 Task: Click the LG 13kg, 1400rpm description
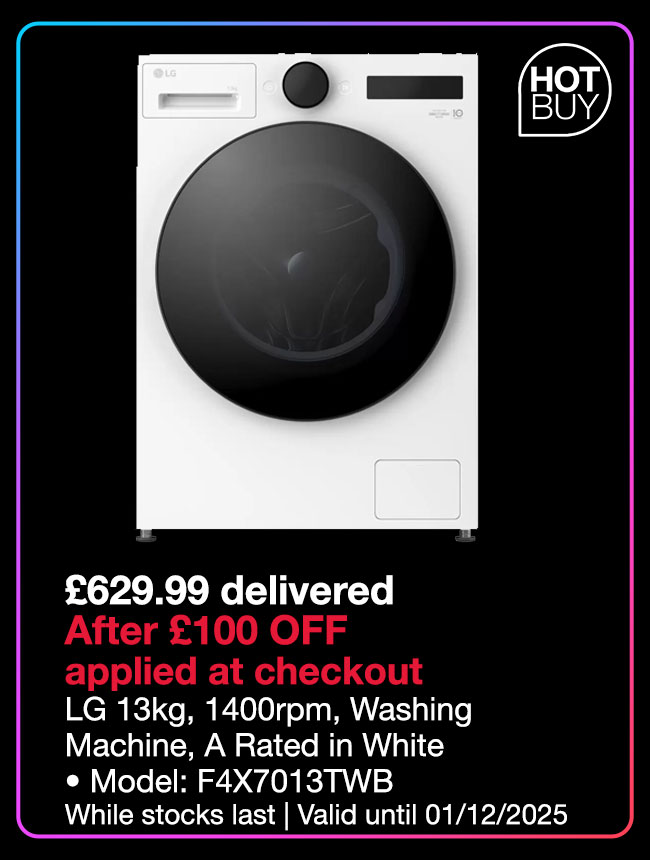[268, 710]
